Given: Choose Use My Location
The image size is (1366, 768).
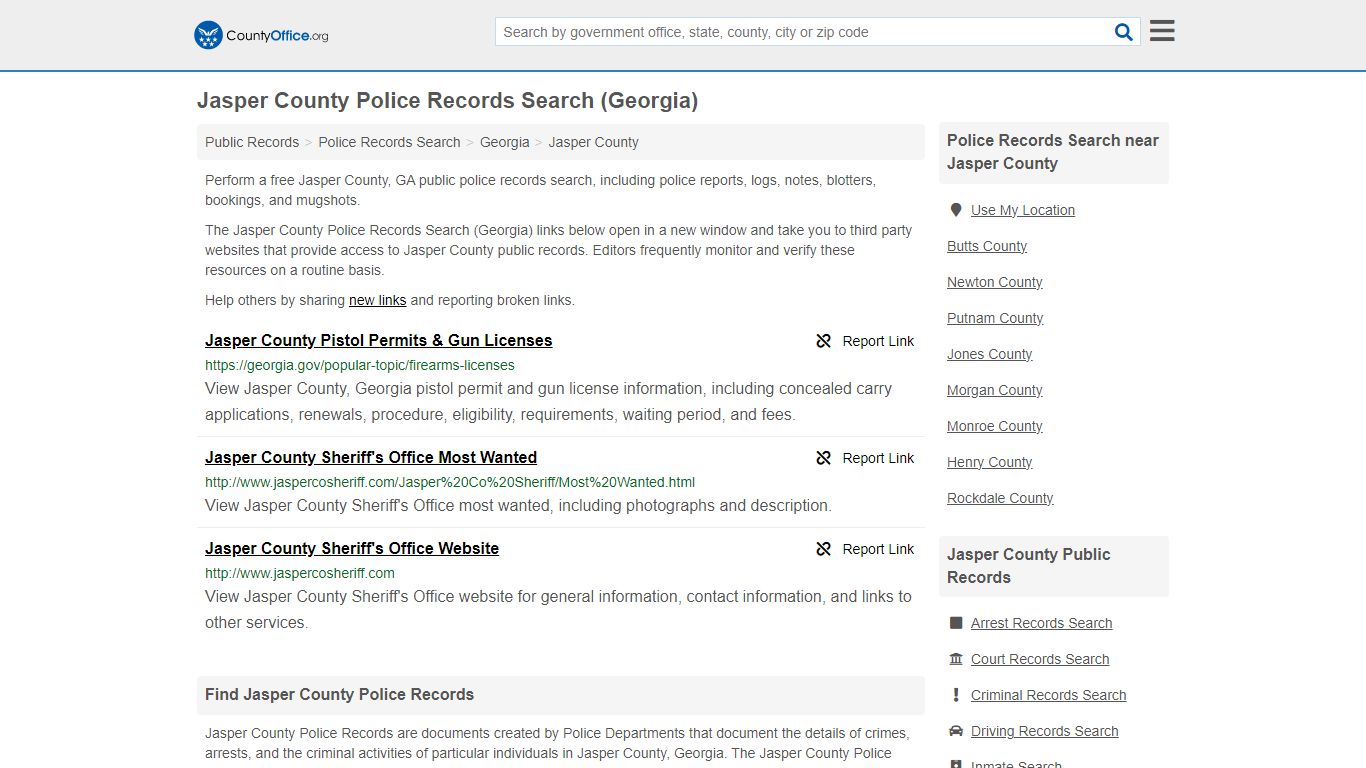Looking at the screenshot, I should point(1023,210).
